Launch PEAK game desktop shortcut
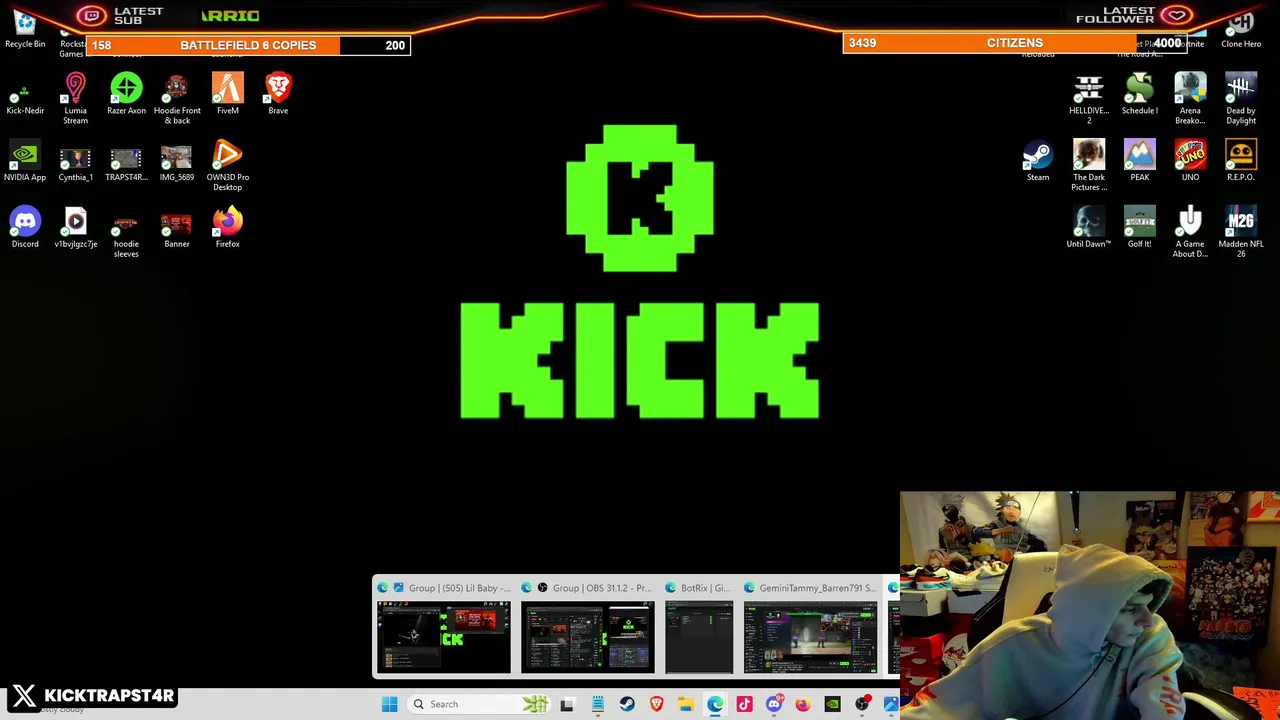 coord(1139,162)
